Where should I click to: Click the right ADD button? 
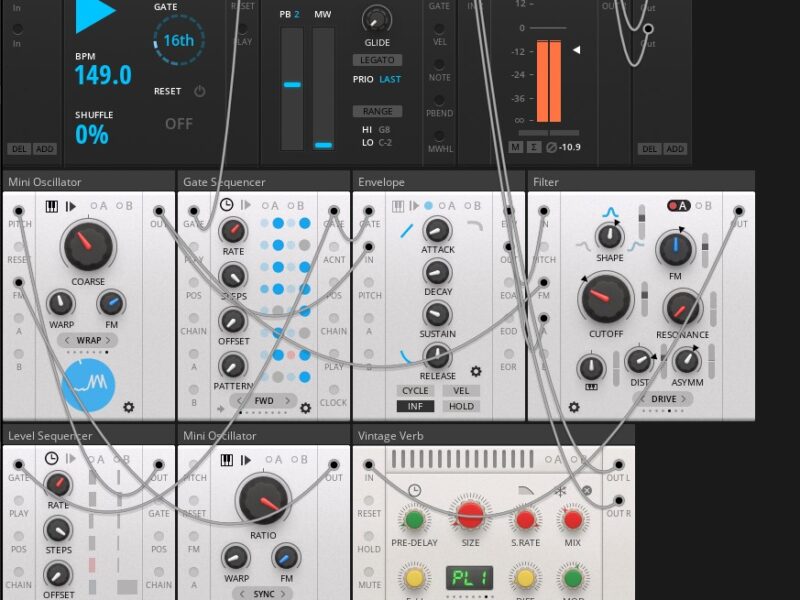click(x=675, y=149)
